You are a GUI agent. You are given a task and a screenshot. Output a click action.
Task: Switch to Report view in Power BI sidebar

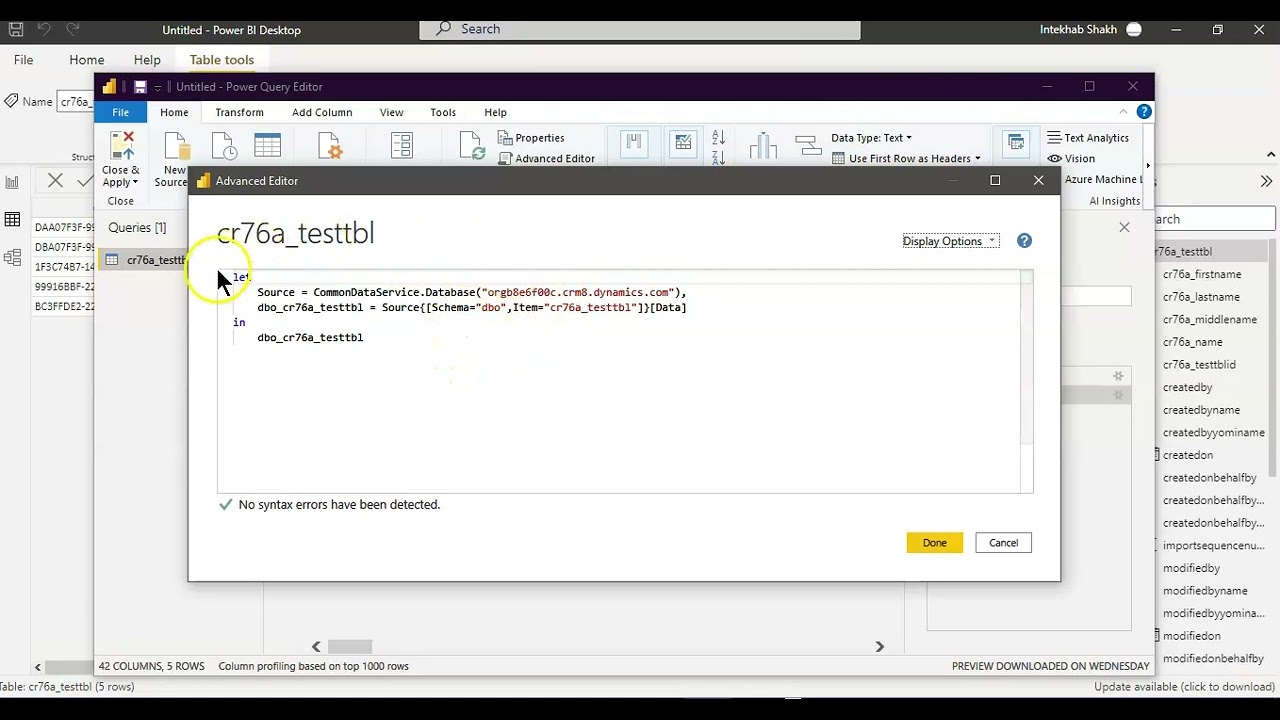12,182
